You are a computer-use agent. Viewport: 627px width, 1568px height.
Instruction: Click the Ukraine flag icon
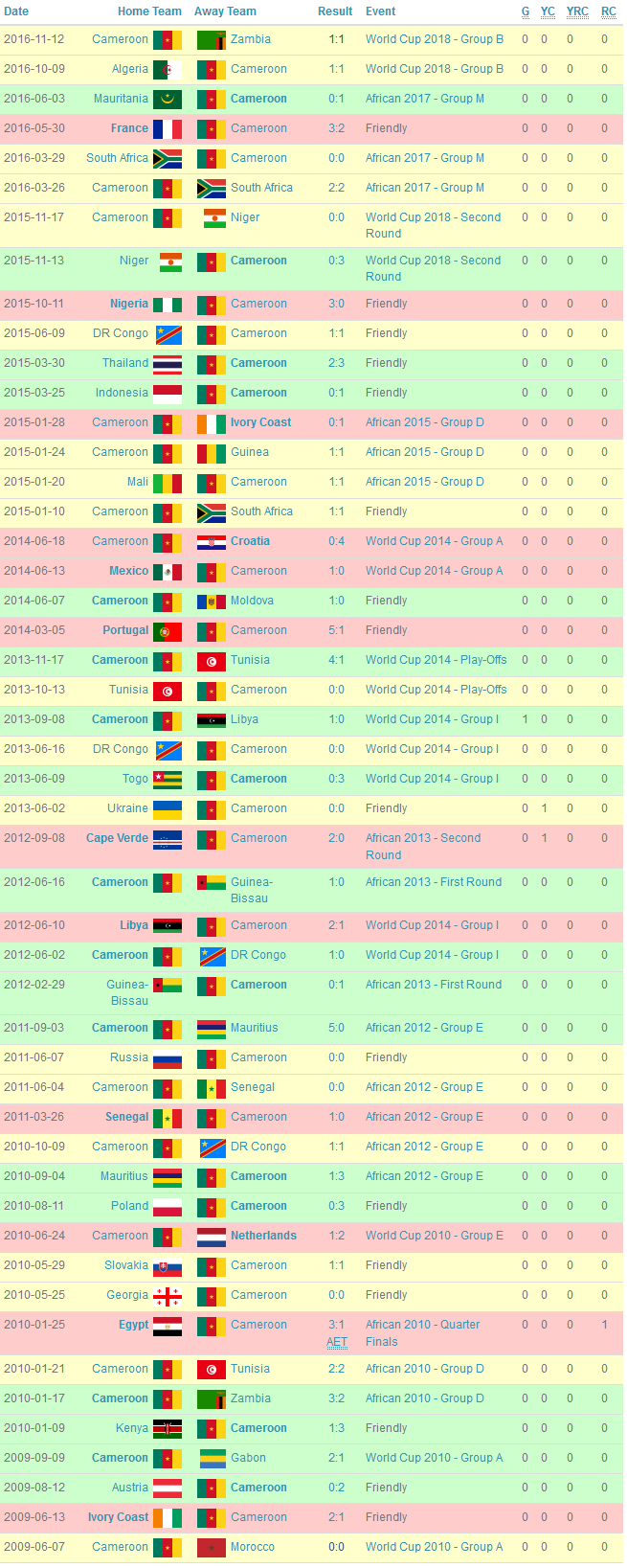click(168, 809)
